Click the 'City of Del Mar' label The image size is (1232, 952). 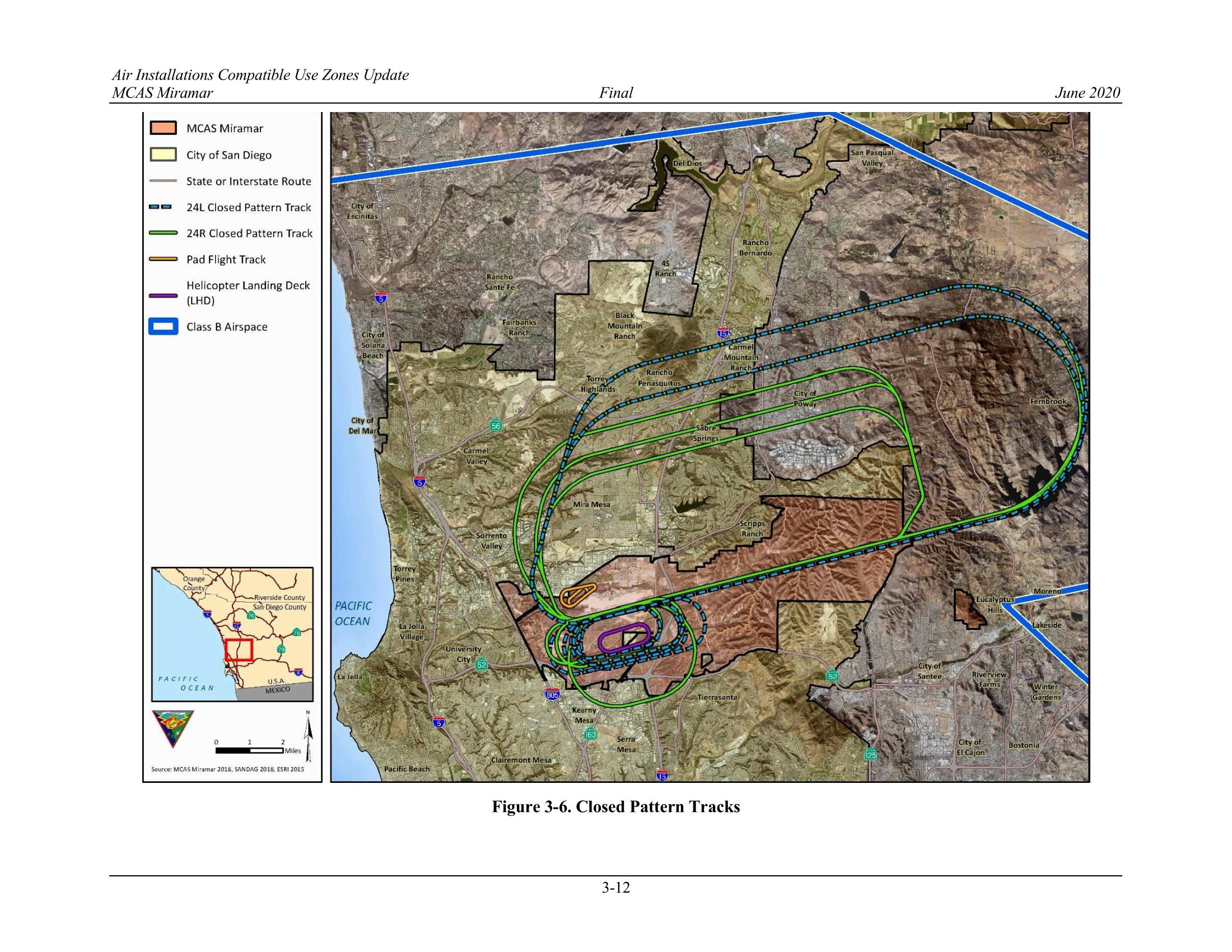click(x=363, y=426)
